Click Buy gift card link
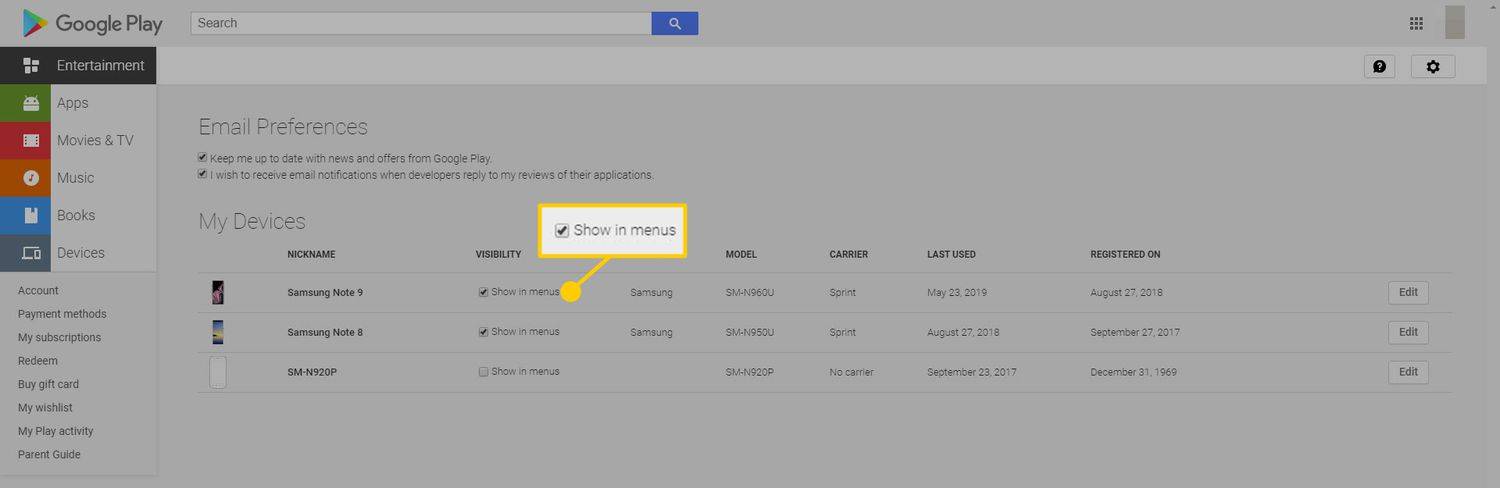Screen dimensions: 1500x488 [x=48, y=384]
